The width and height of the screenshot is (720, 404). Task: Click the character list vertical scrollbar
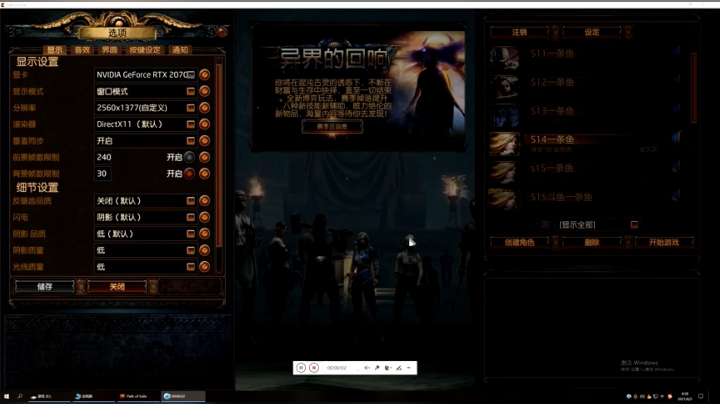693,87
